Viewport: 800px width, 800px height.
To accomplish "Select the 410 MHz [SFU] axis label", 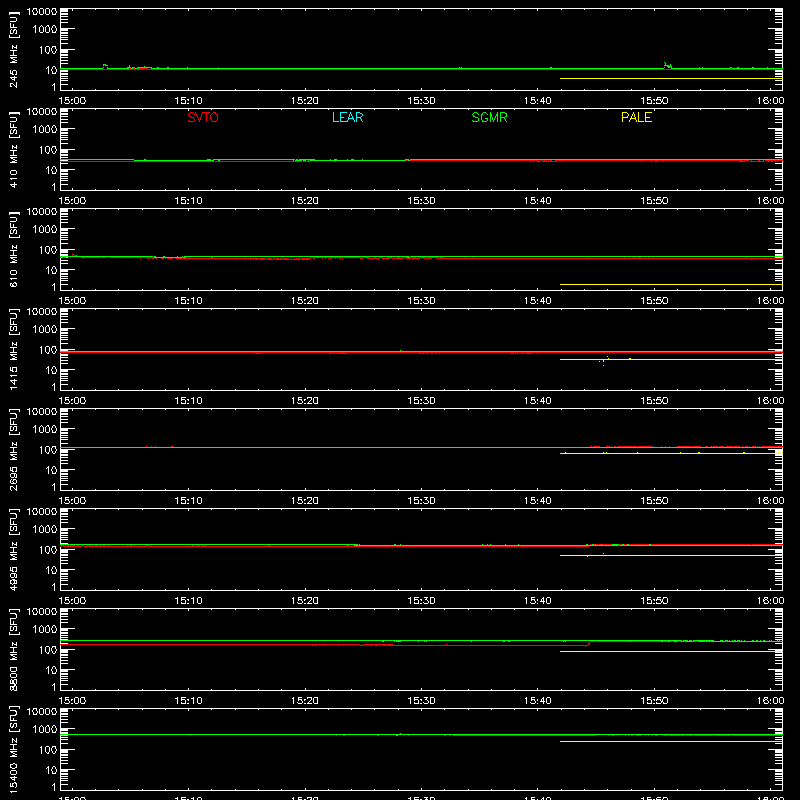I will point(14,149).
